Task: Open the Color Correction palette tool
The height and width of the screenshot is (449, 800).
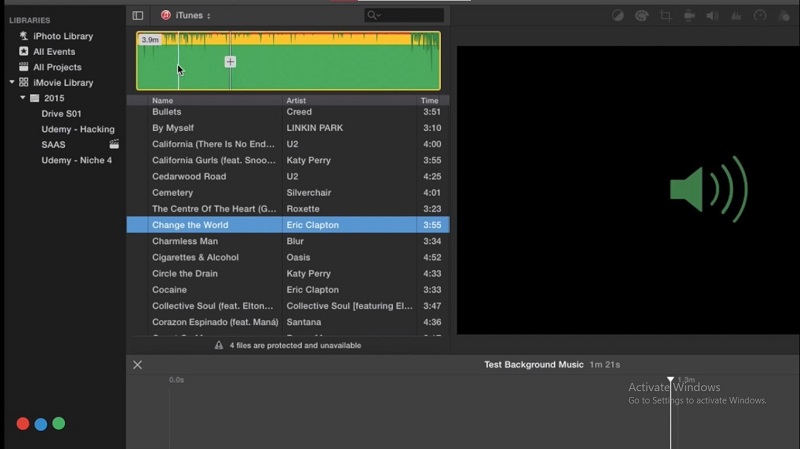Action: tap(641, 16)
